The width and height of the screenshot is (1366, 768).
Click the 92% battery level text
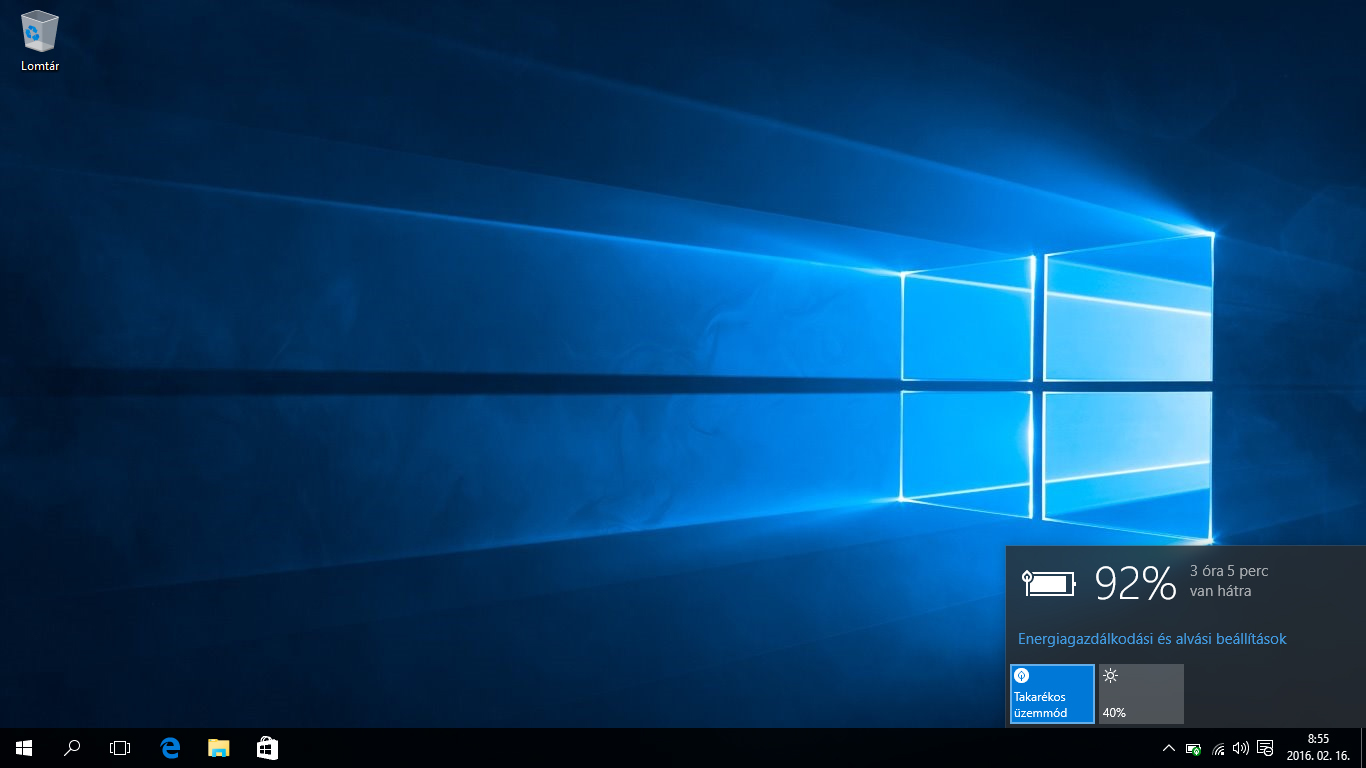pos(1135,583)
